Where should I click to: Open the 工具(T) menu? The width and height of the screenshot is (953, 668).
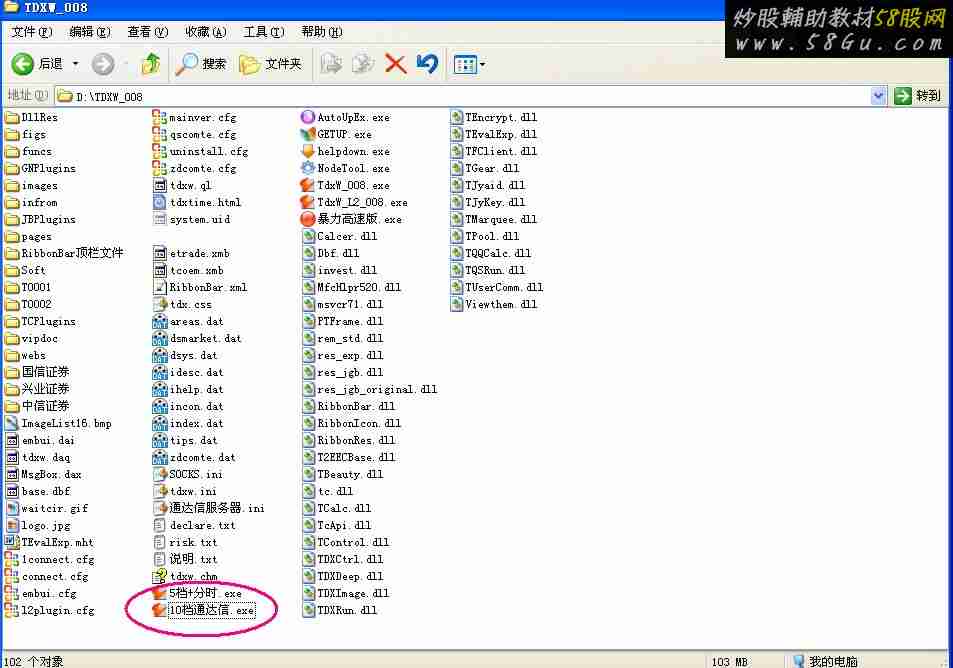(264, 32)
